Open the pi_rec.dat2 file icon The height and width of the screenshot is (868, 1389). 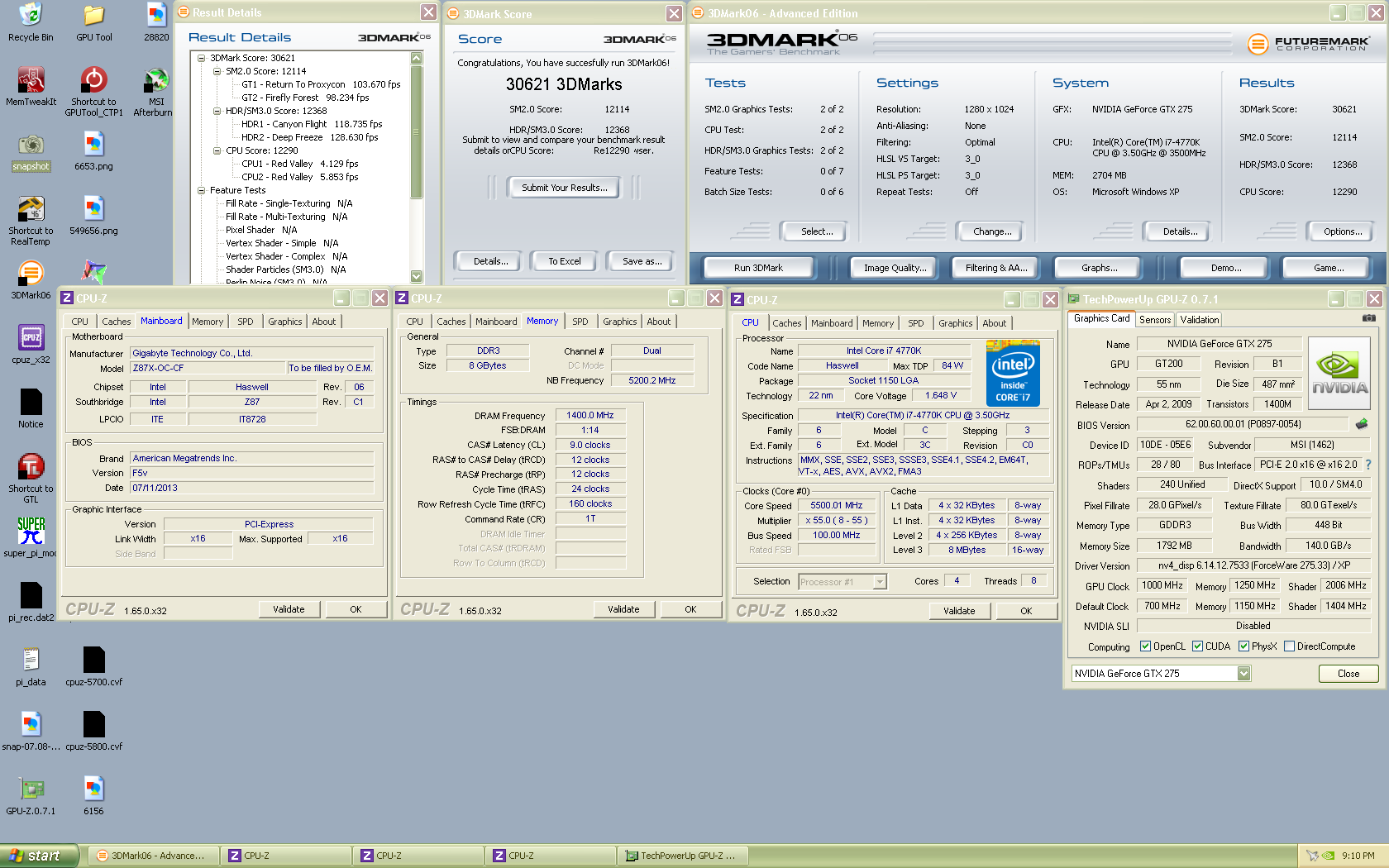pyautogui.click(x=31, y=602)
